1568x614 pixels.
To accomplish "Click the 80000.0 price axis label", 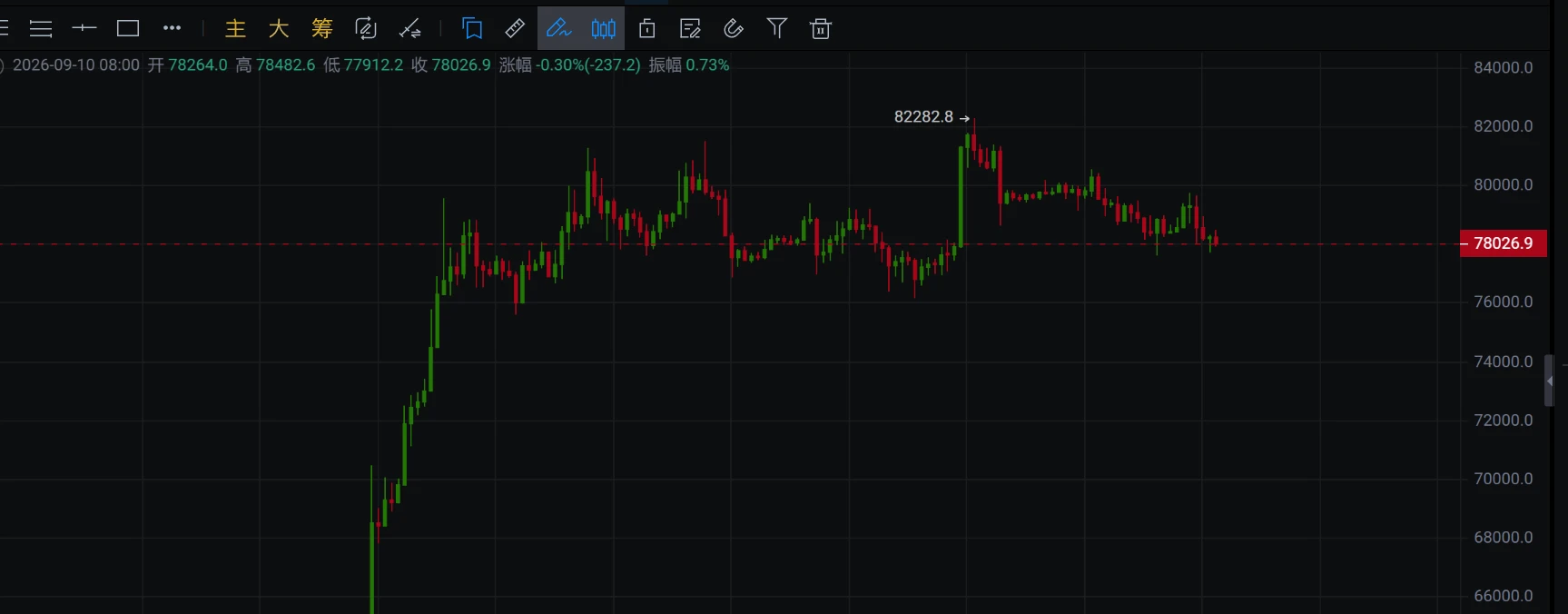I will 1503,184.
